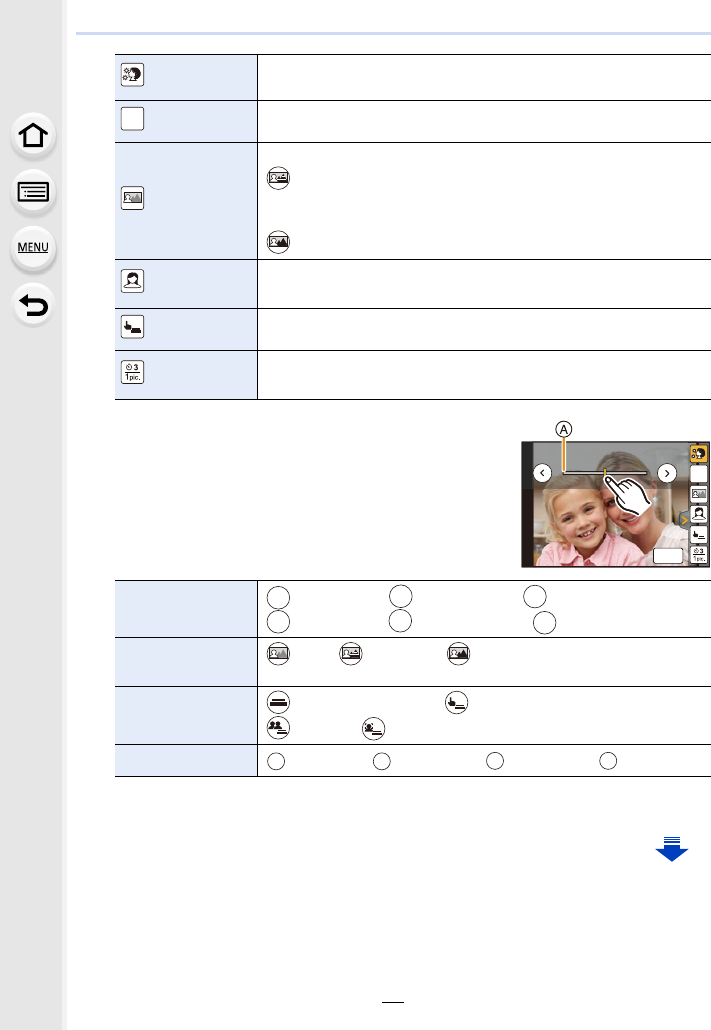
Task: Select the face icon in the fourth table row
Action: coord(133,283)
